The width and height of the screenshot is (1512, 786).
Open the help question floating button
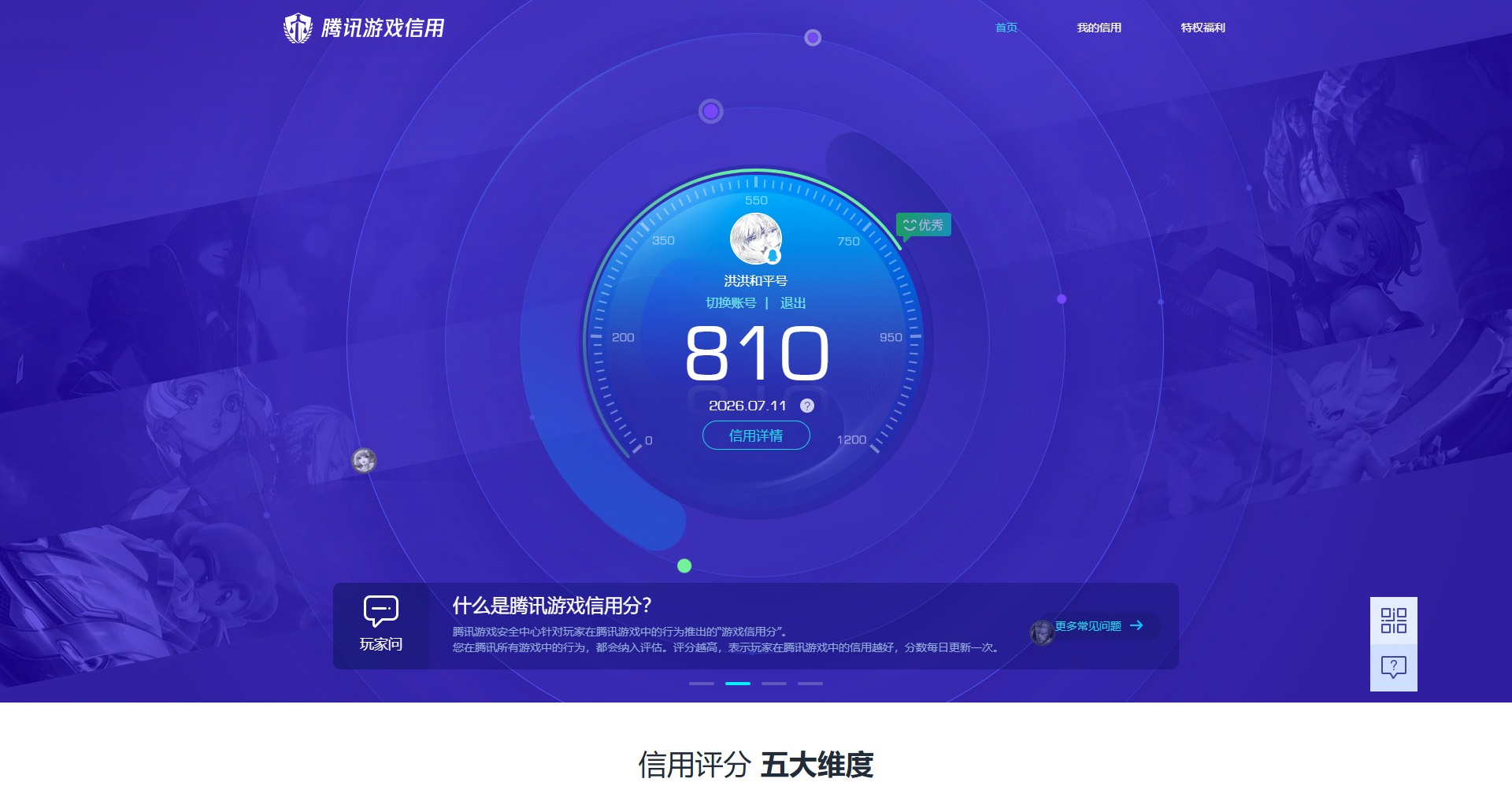(x=1394, y=668)
